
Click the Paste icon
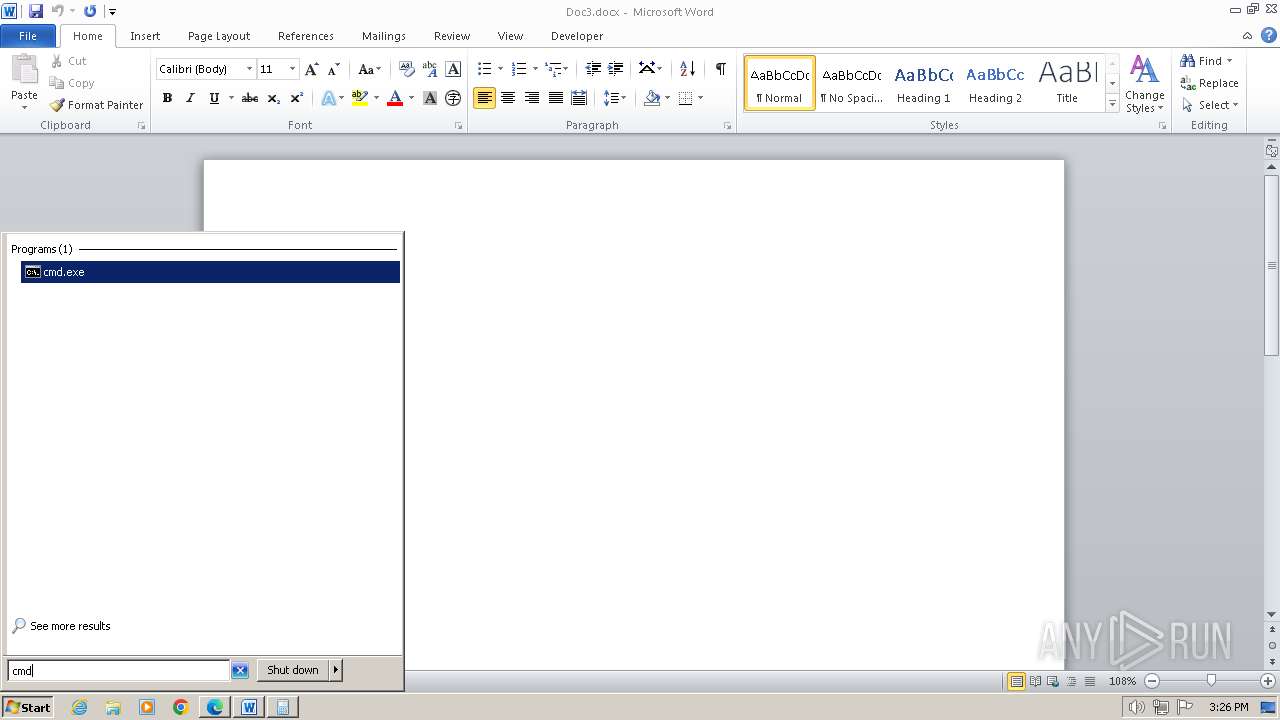coord(24,71)
